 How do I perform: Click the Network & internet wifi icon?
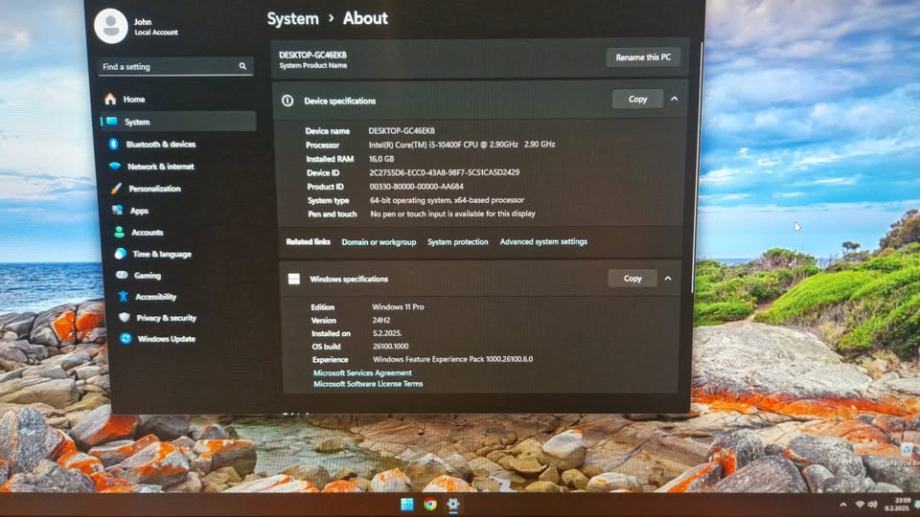point(115,166)
